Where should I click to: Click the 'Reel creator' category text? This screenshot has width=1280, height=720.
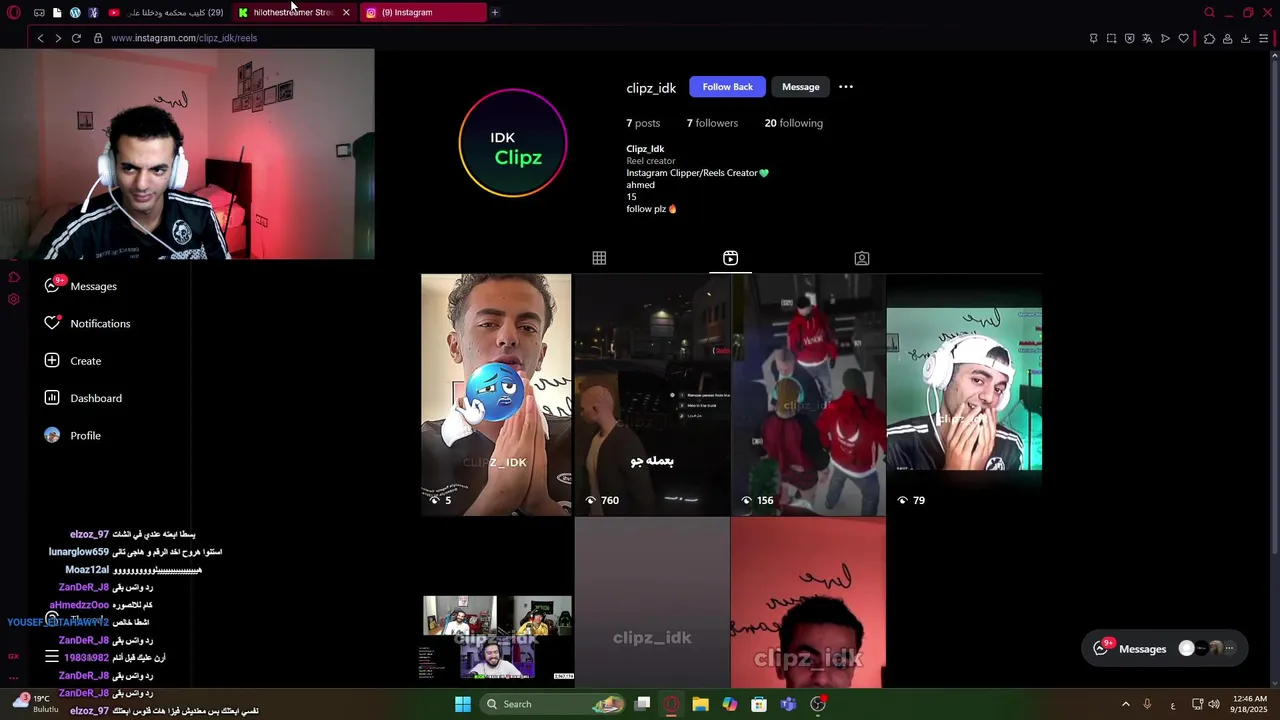pyautogui.click(x=651, y=161)
